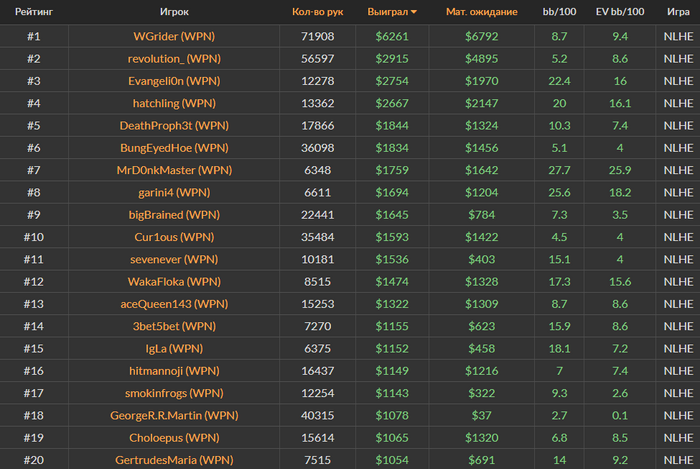Open hatchling (WPN) player page
The image size is (700, 469).
click(x=174, y=103)
